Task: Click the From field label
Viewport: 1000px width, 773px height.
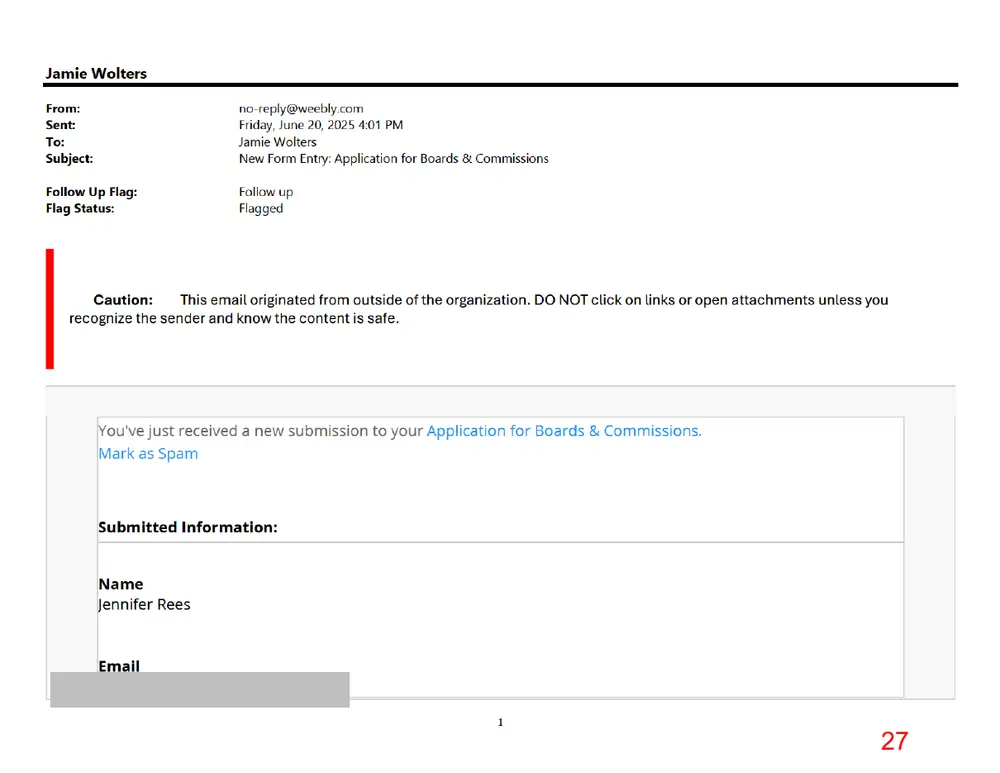Action: coord(62,108)
